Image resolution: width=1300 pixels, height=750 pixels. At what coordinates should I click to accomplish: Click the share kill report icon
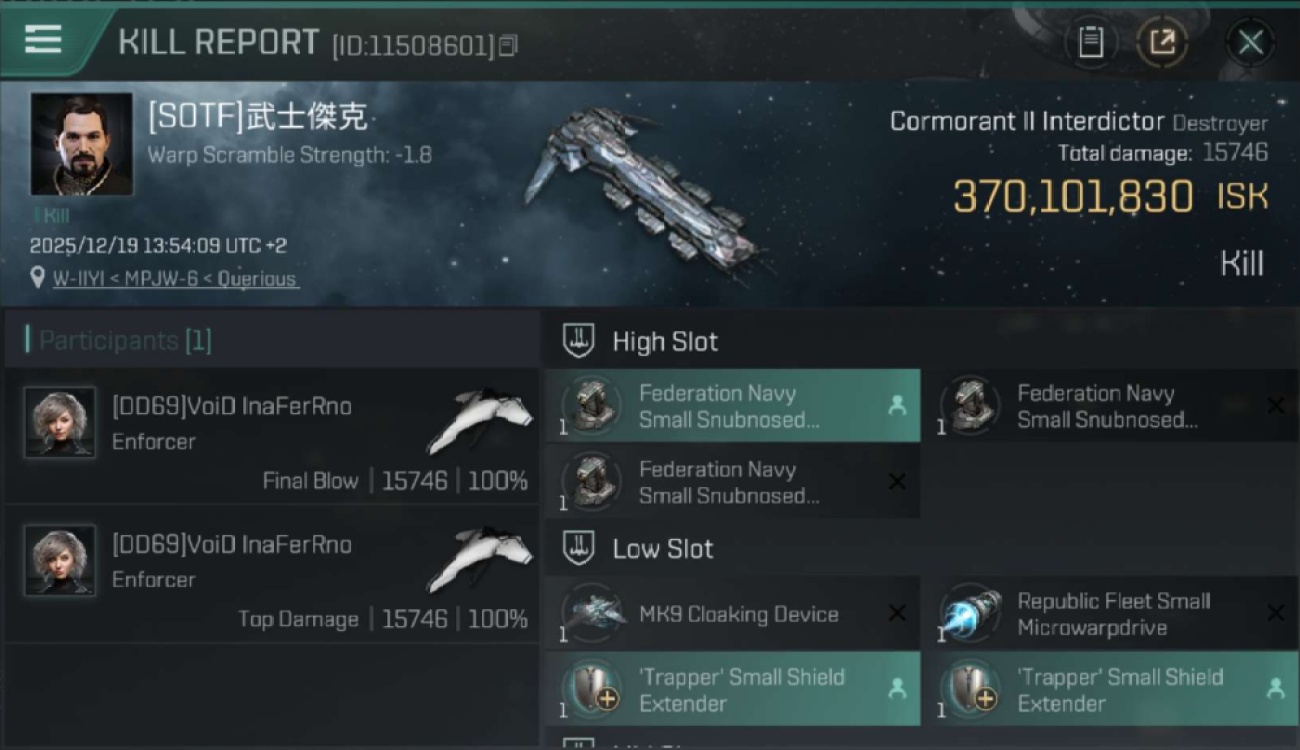click(1161, 42)
